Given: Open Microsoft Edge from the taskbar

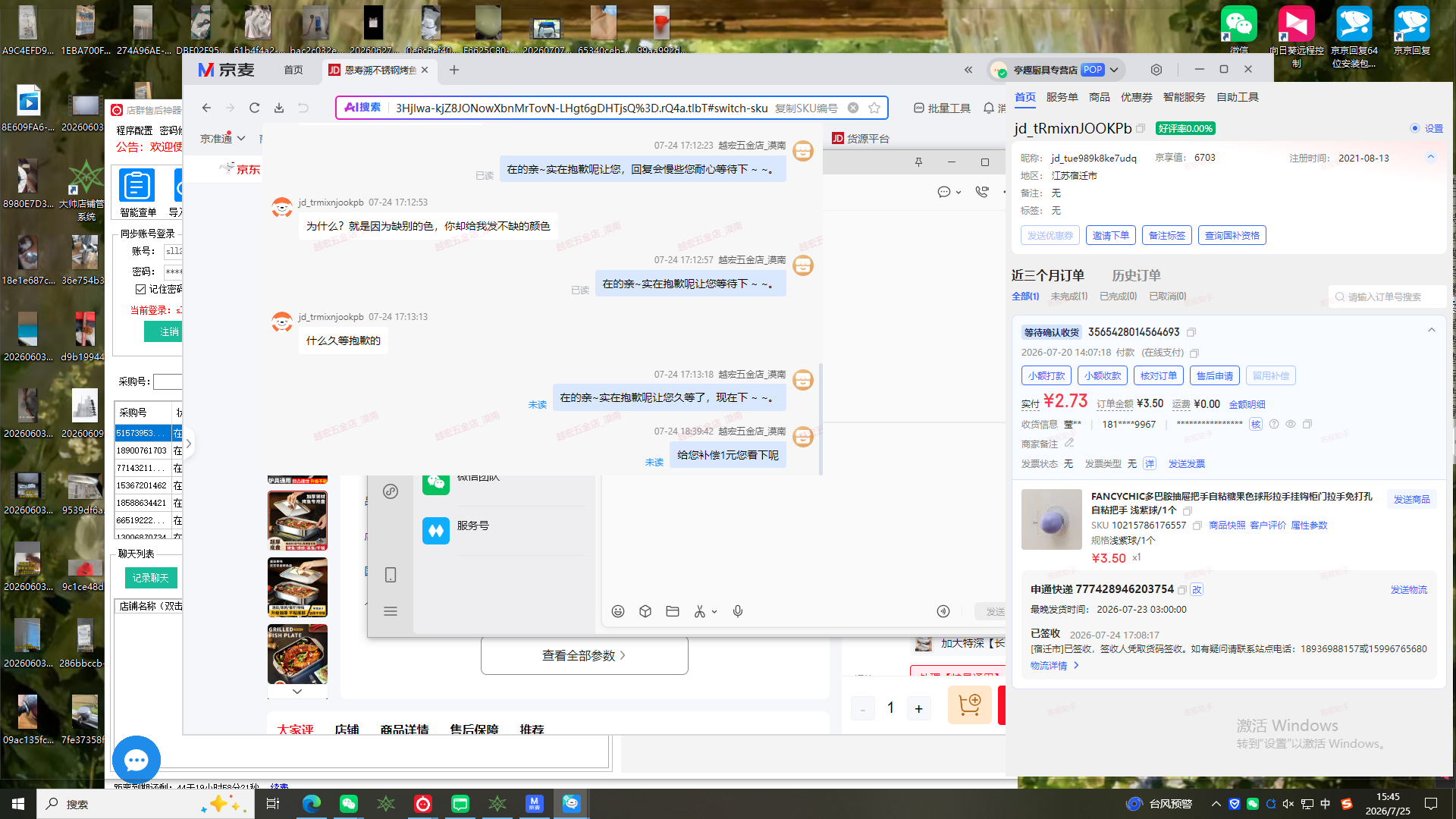Looking at the screenshot, I should pyautogui.click(x=312, y=804).
